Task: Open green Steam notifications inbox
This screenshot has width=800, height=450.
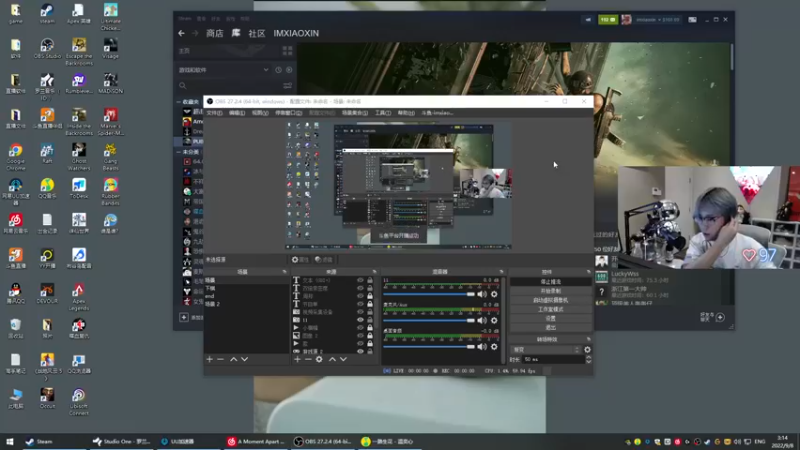Action: (608, 19)
